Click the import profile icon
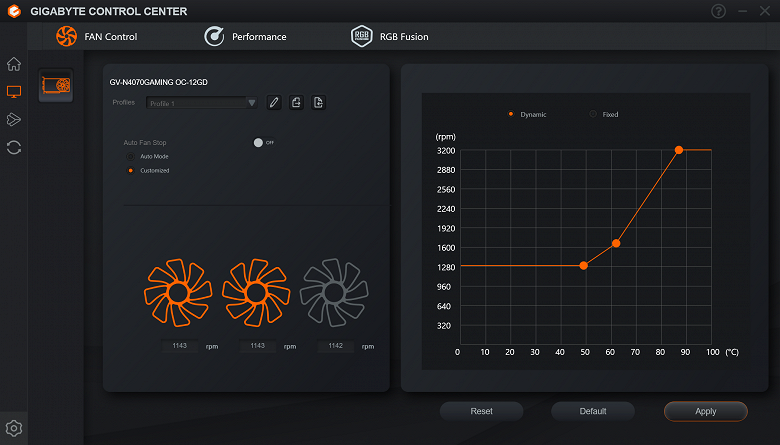 [x=318, y=102]
